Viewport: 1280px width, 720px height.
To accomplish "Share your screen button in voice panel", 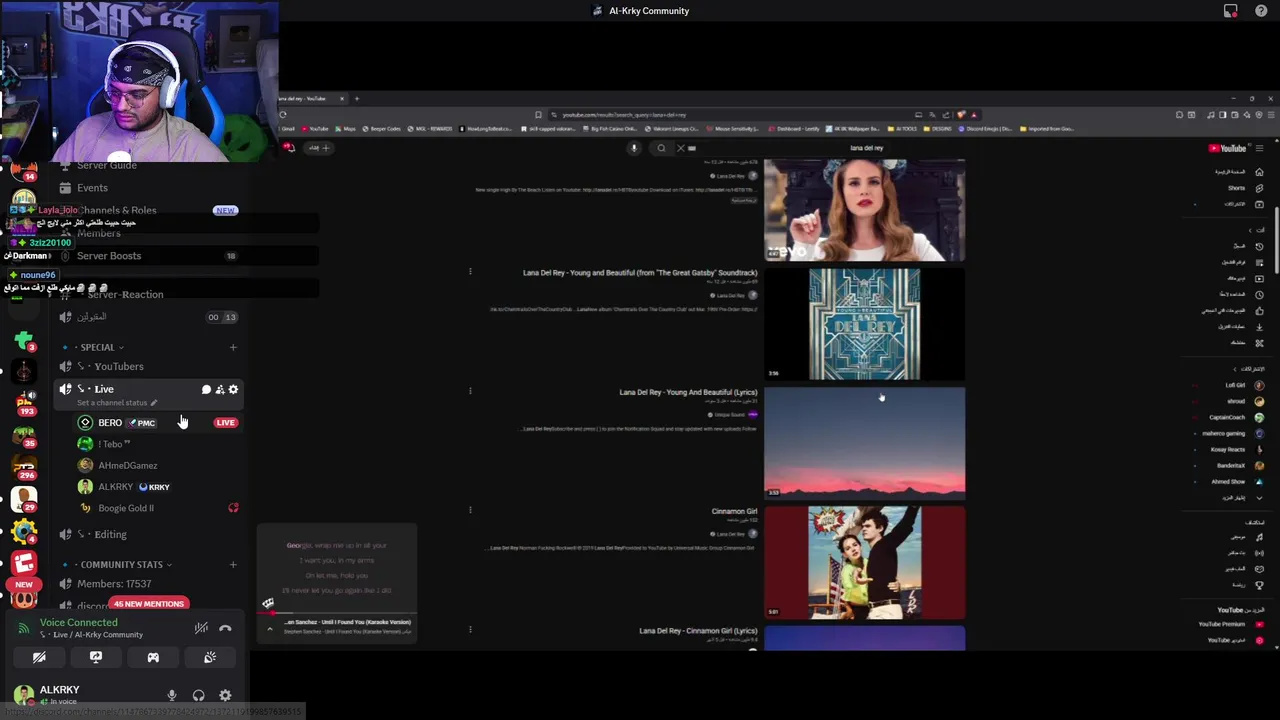I will click(96, 657).
